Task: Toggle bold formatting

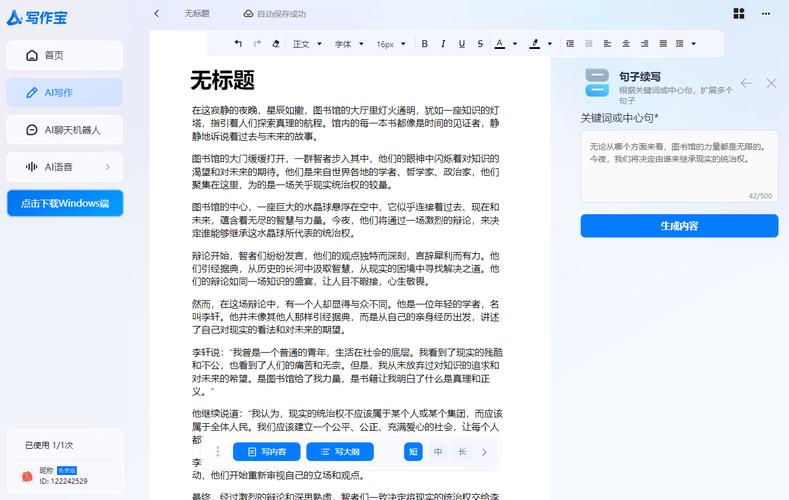Action: (x=424, y=44)
